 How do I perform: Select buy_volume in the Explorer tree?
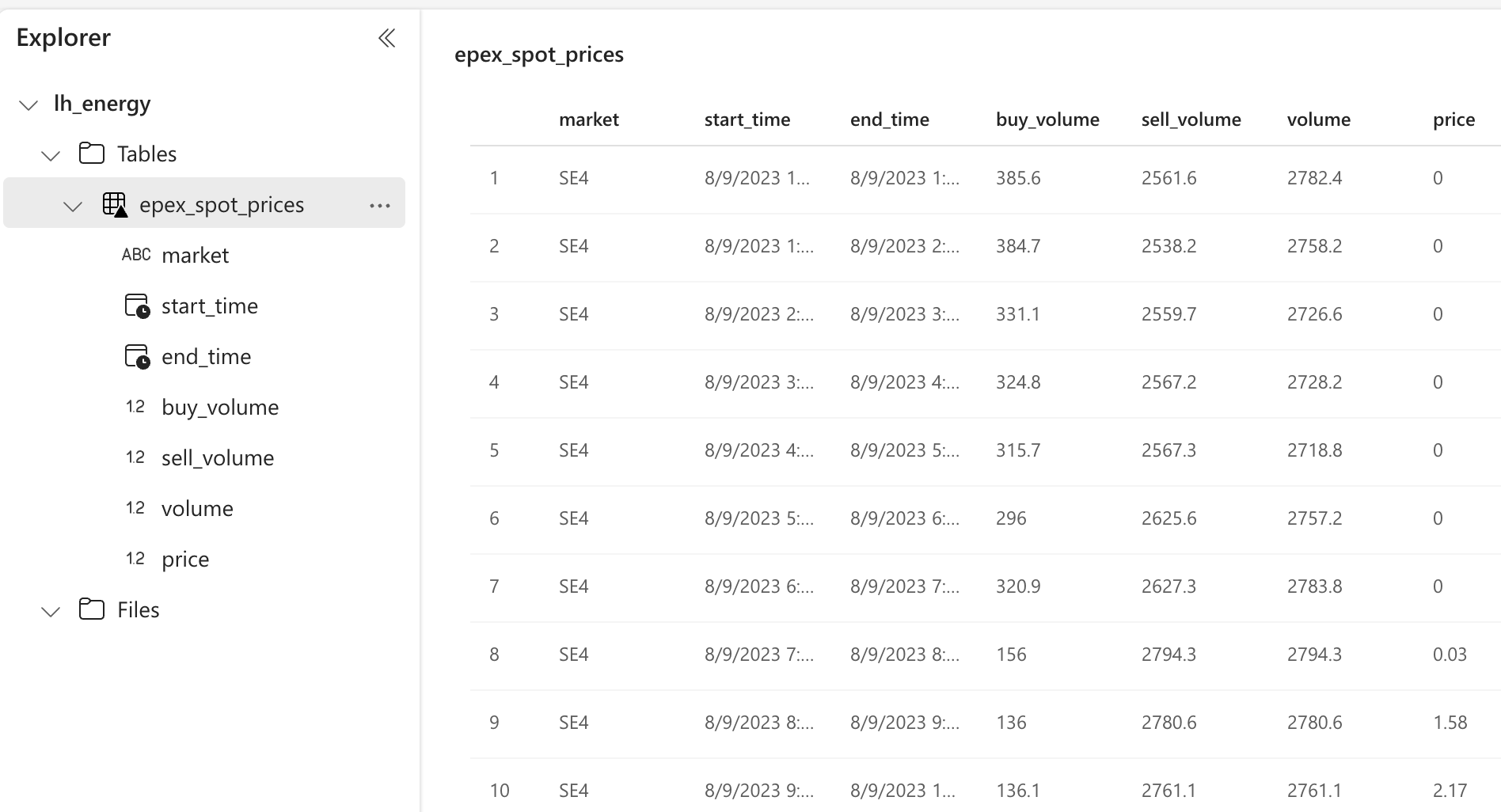coord(220,407)
